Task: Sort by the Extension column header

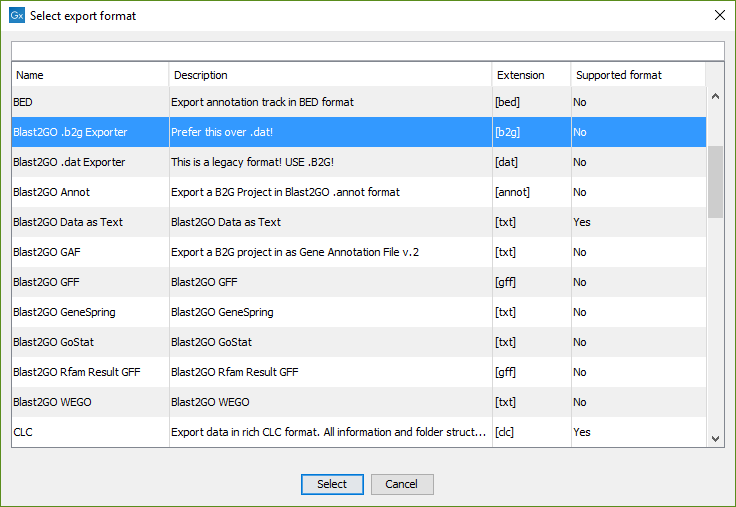Action: pyautogui.click(x=531, y=75)
